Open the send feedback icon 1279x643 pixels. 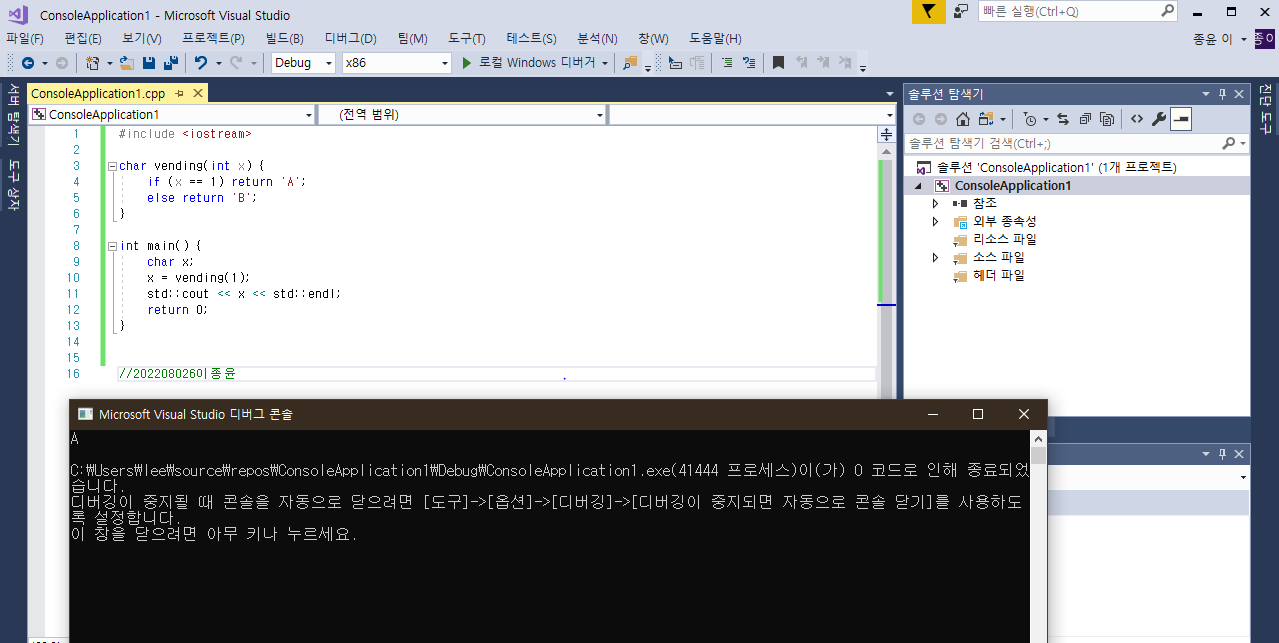[961, 11]
